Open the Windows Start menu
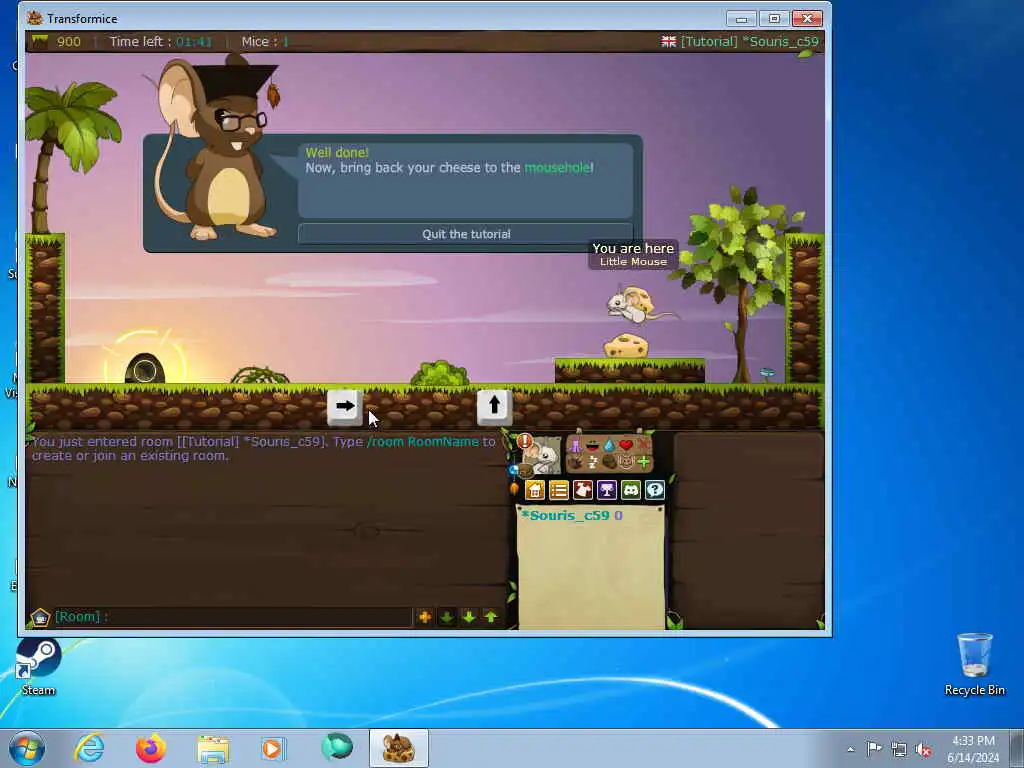Image resolution: width=1024 pixels, height=768 pixels. coord(27,748)
